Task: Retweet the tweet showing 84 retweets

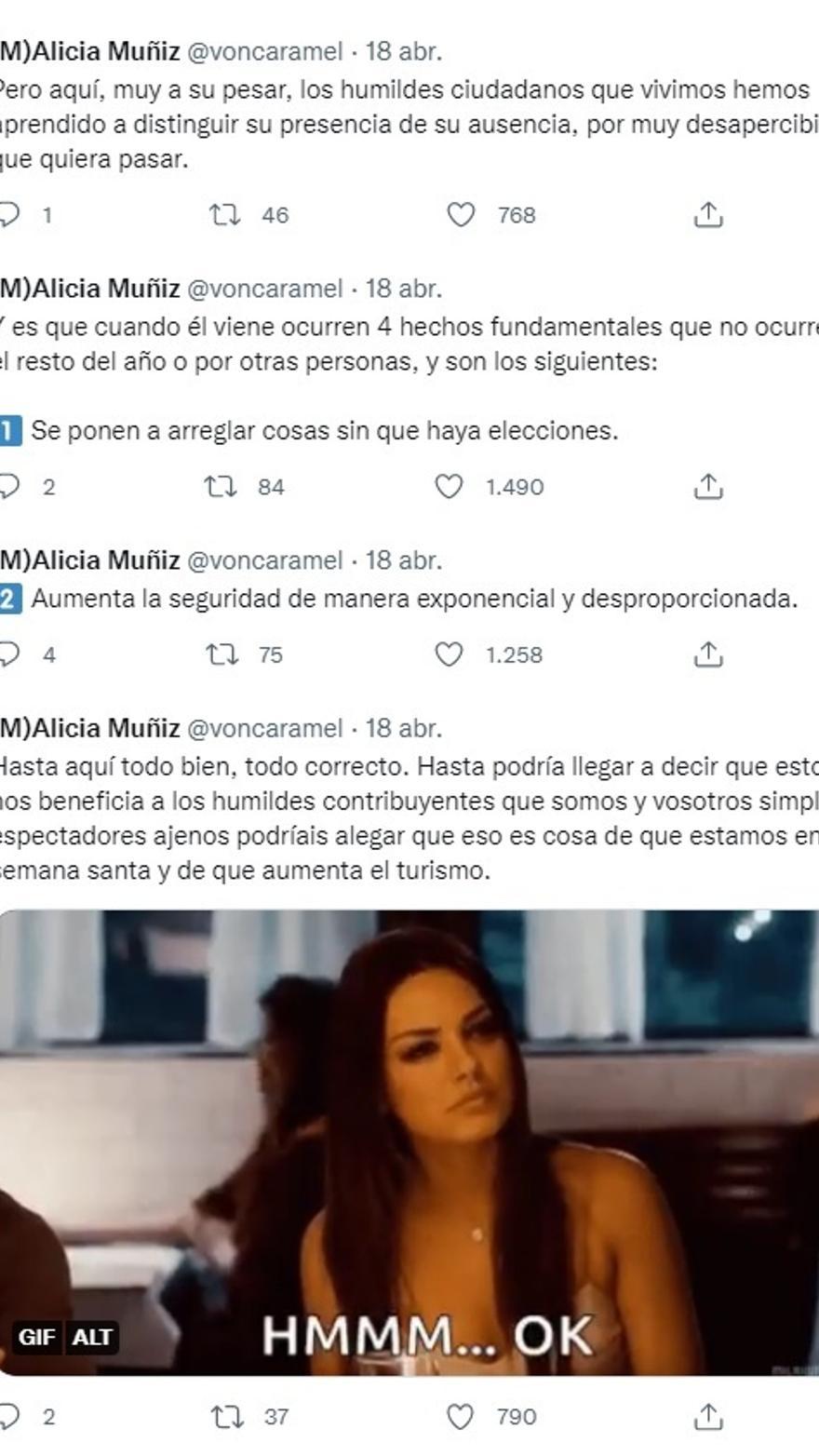Action: (x=221, y=487)
